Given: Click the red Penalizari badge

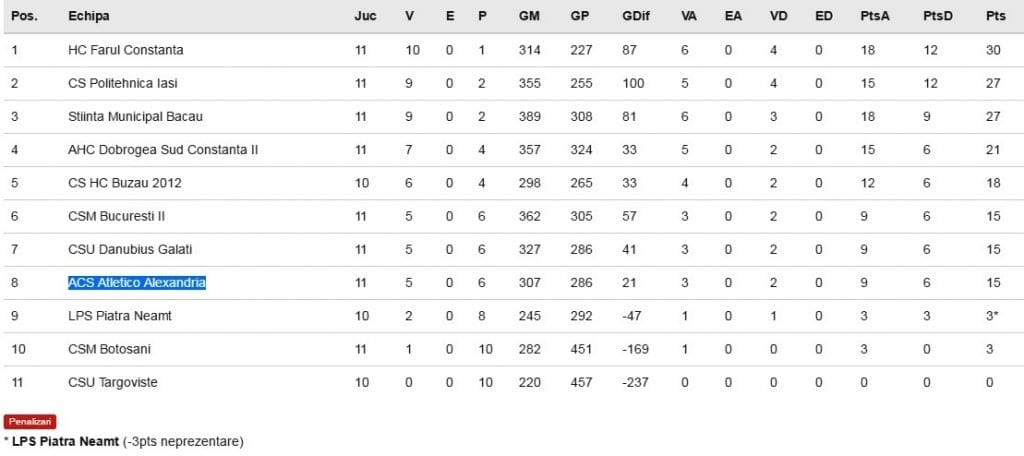Looking at the screenshot, I should tap(30, 422).
